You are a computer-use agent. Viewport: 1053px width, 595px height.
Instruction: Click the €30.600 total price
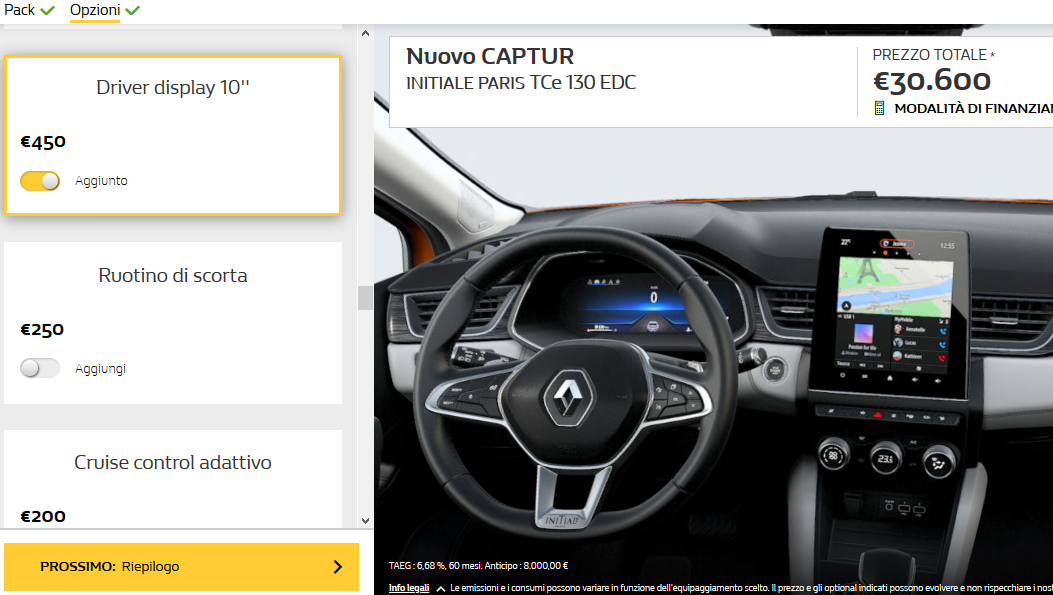click(931, 81)
